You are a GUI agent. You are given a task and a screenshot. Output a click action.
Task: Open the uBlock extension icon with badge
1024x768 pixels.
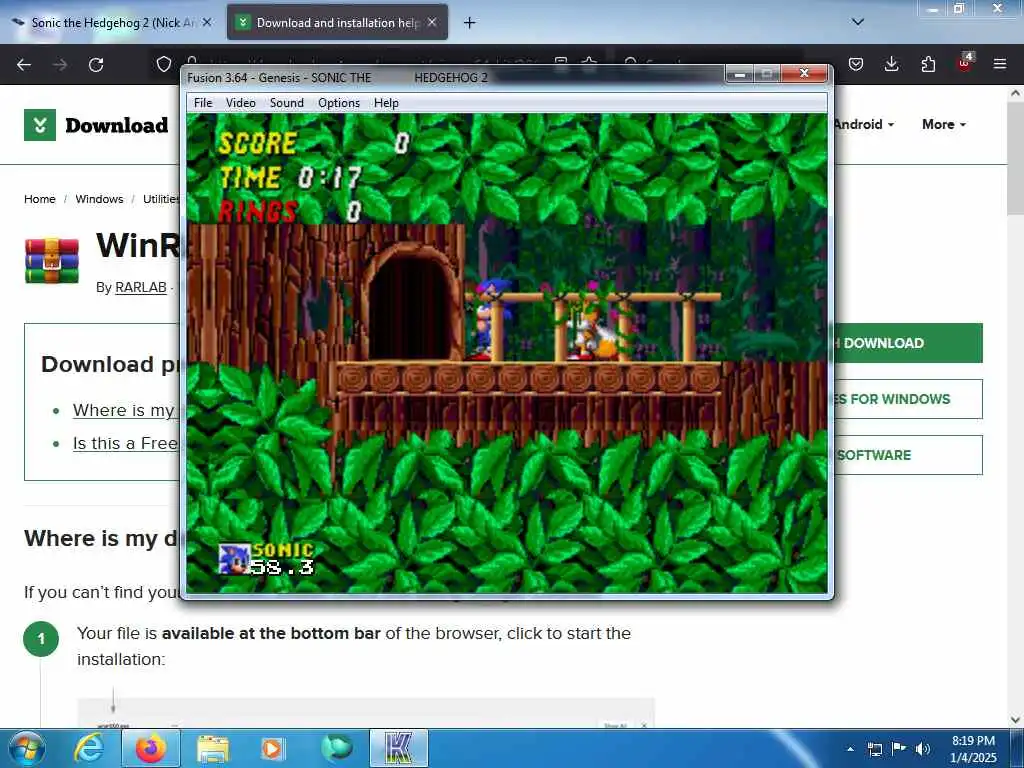click(x=965, y=63)
